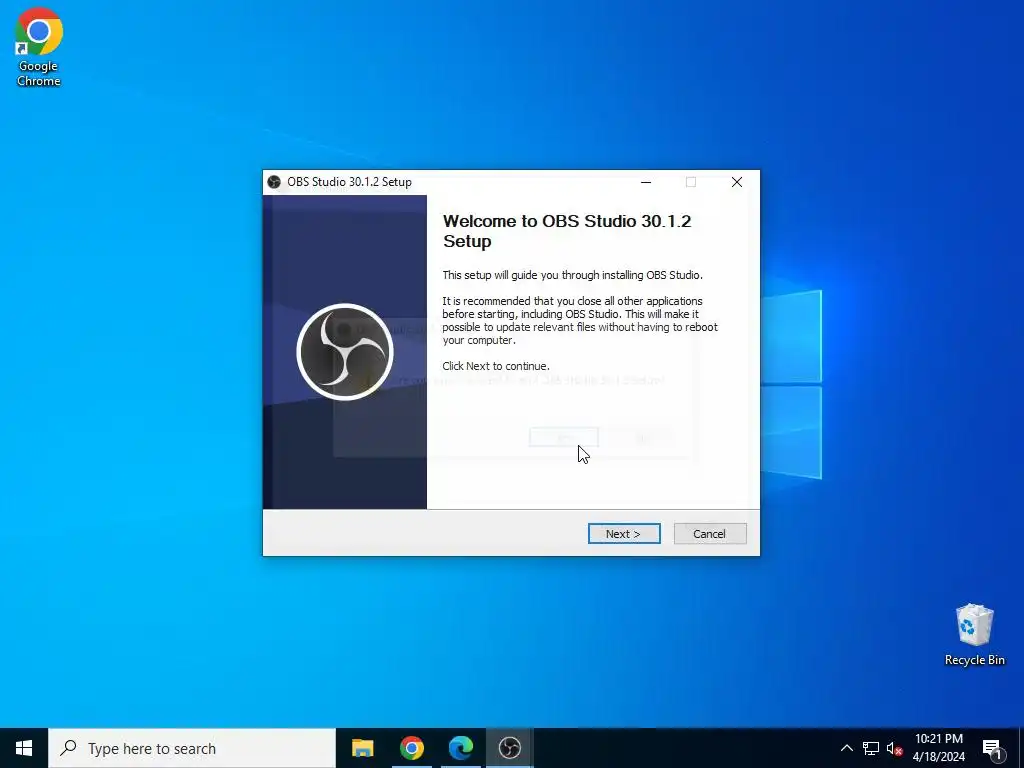Open the notification center icon

(x=992, y=749)
